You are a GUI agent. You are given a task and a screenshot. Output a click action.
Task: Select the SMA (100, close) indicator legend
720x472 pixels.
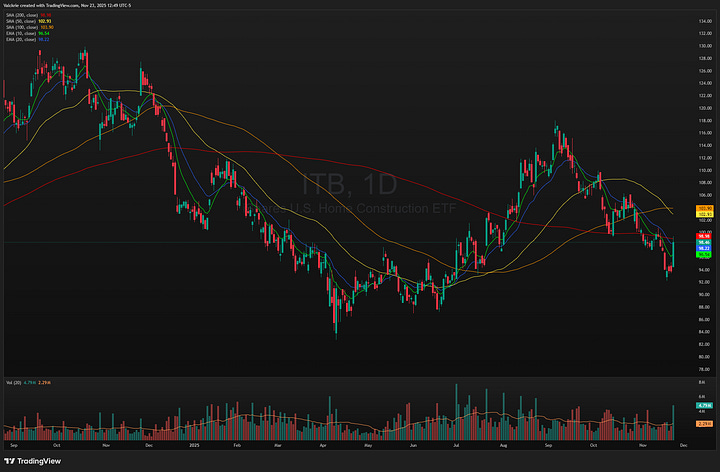point(30,27)
